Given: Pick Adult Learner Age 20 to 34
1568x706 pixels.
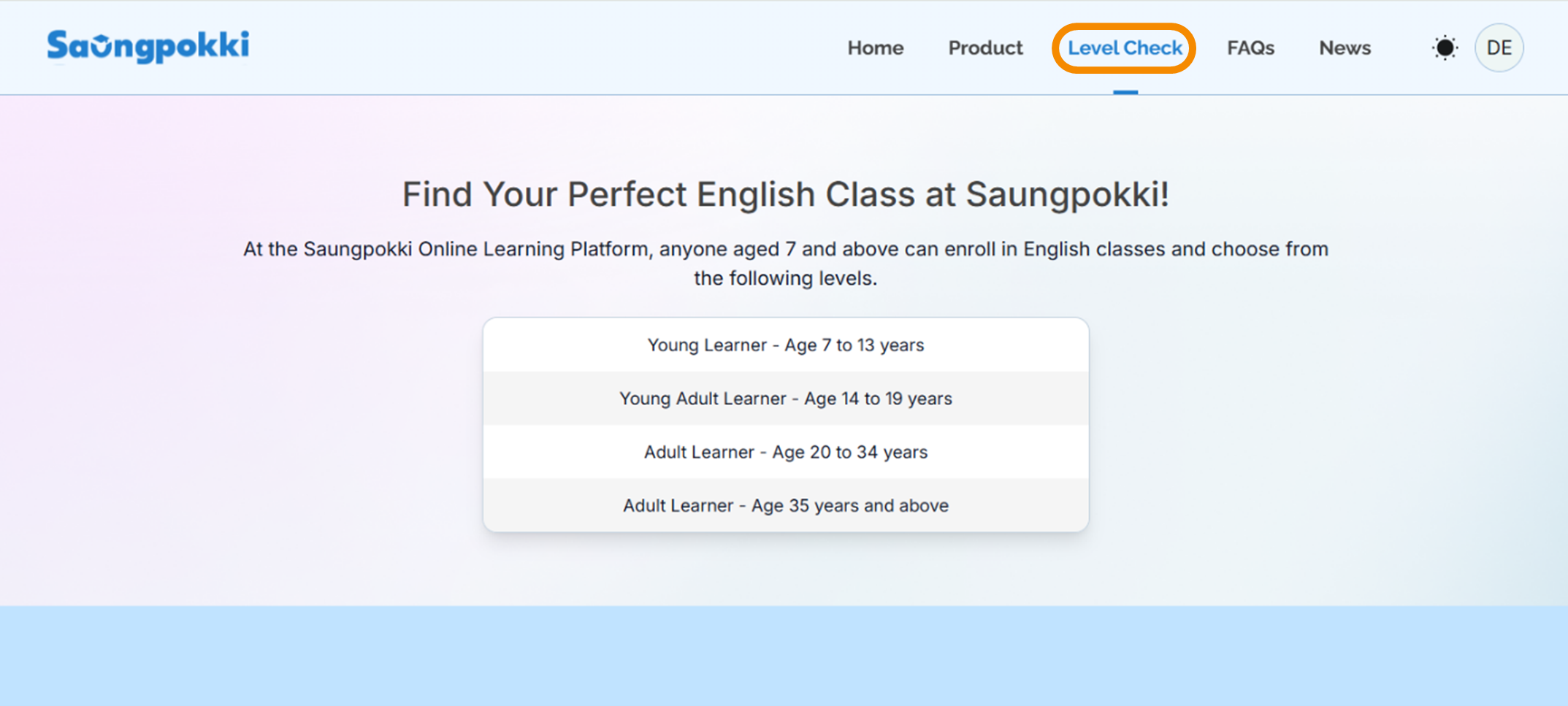Looking at the screenshot, I should click(786, 452).
